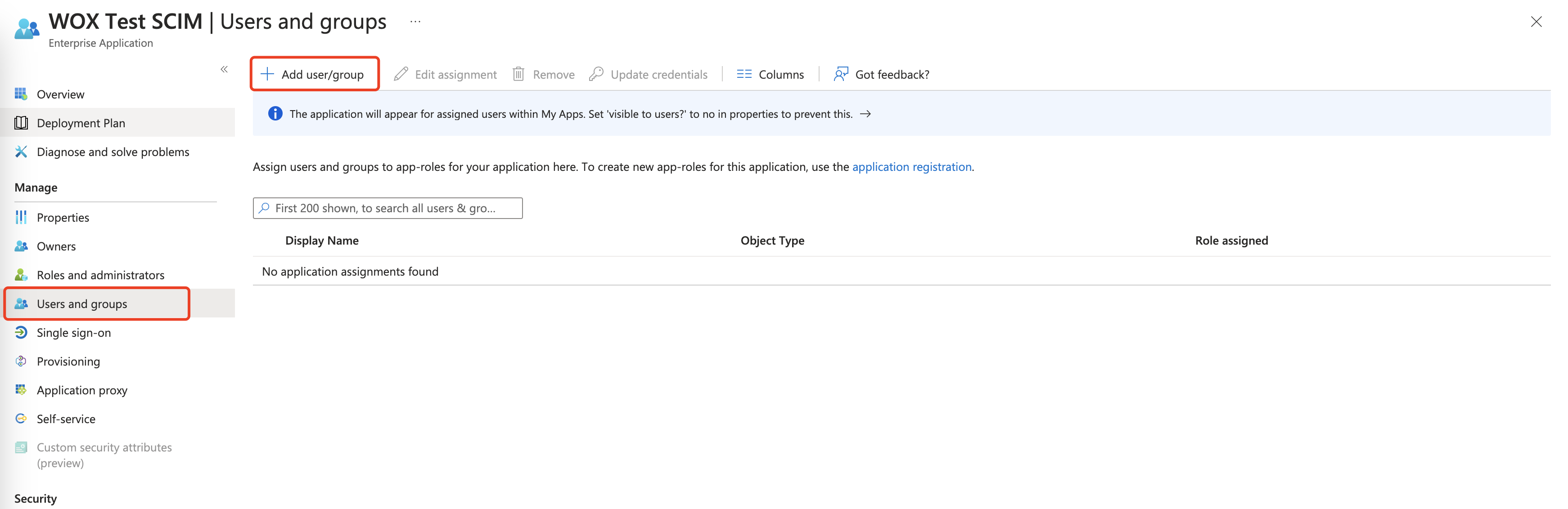The width and height of the screenshot is (1568, 509).
Task: Follow the arrow at end of info banner
Action: click(865, 114)
